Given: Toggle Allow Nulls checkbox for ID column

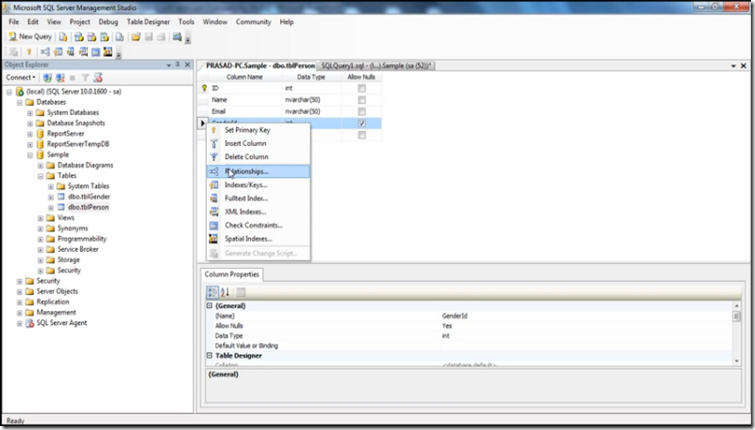Looking at the screenshot, I should [x=362, y=88].
